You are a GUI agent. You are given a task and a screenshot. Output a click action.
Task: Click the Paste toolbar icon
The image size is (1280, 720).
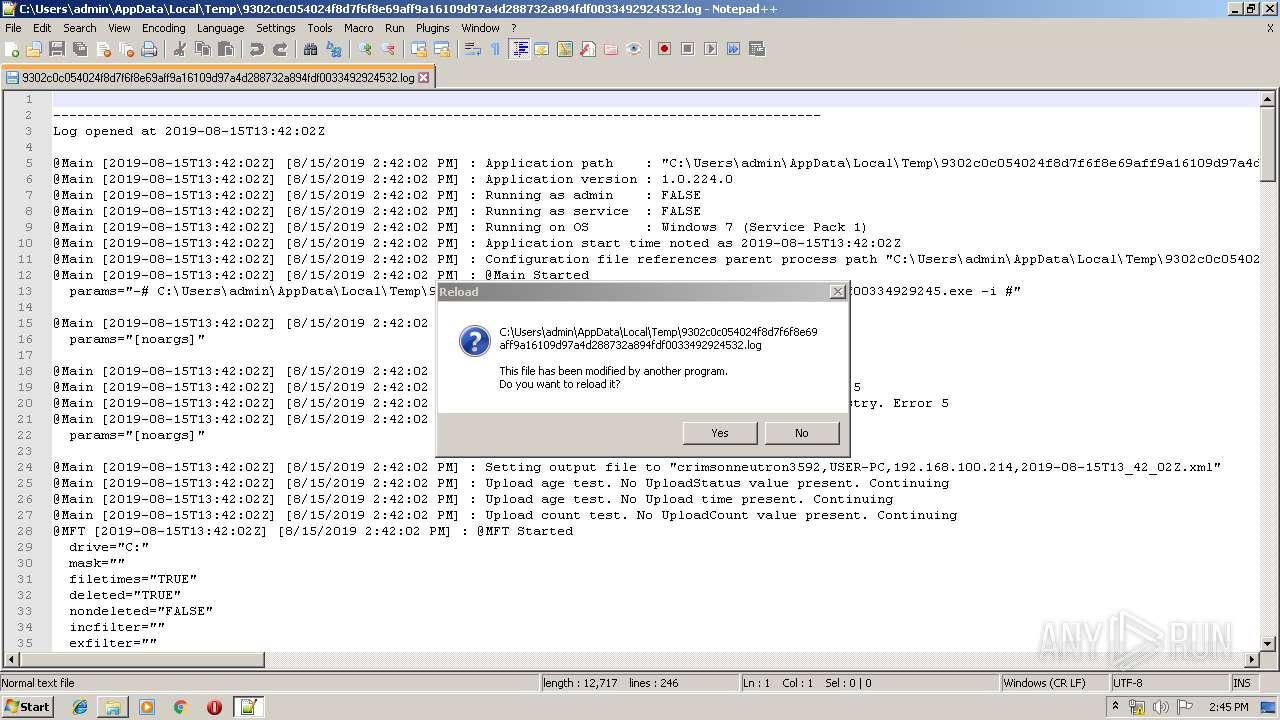(x=226, y=49)
